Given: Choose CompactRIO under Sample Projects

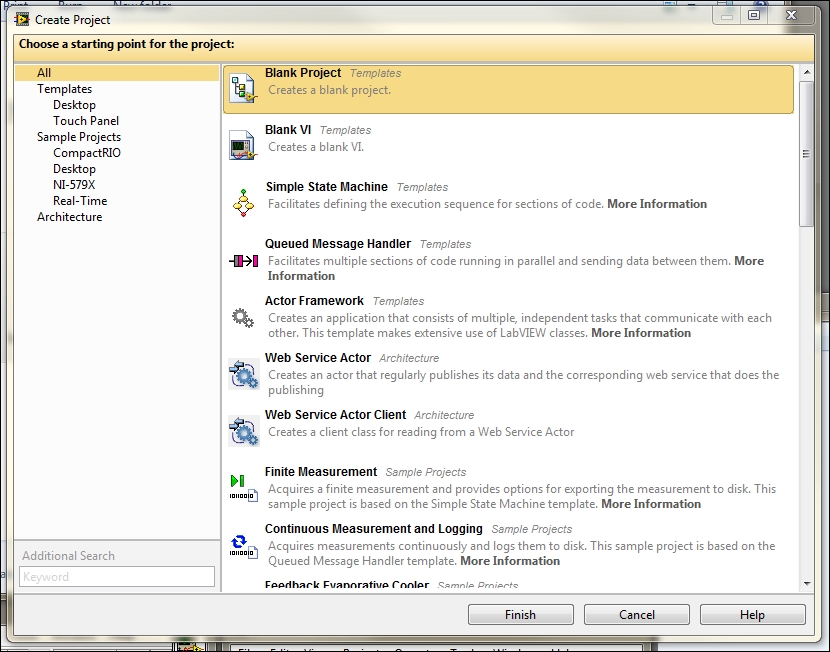Looking at the screenshot, I should 87,153.
